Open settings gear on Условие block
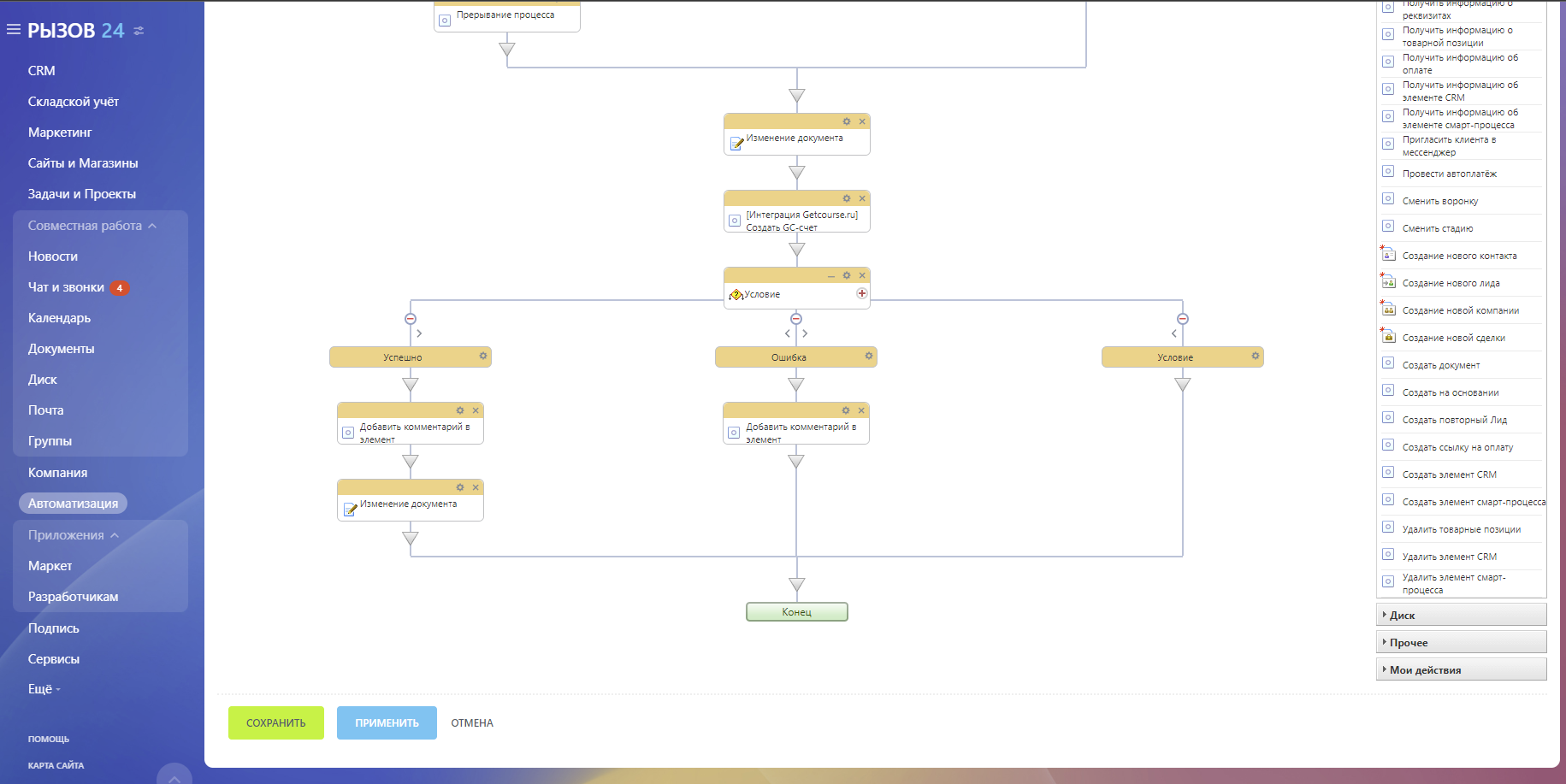Screen dimensions: 1566x784 (847, 275)
